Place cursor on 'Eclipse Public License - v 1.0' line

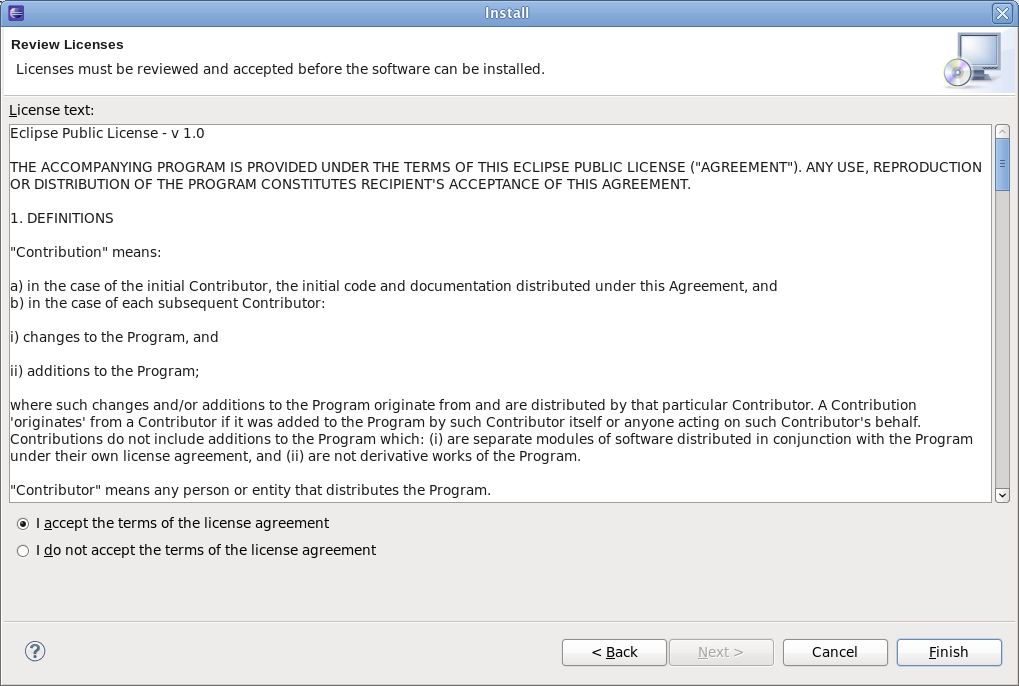107,133
